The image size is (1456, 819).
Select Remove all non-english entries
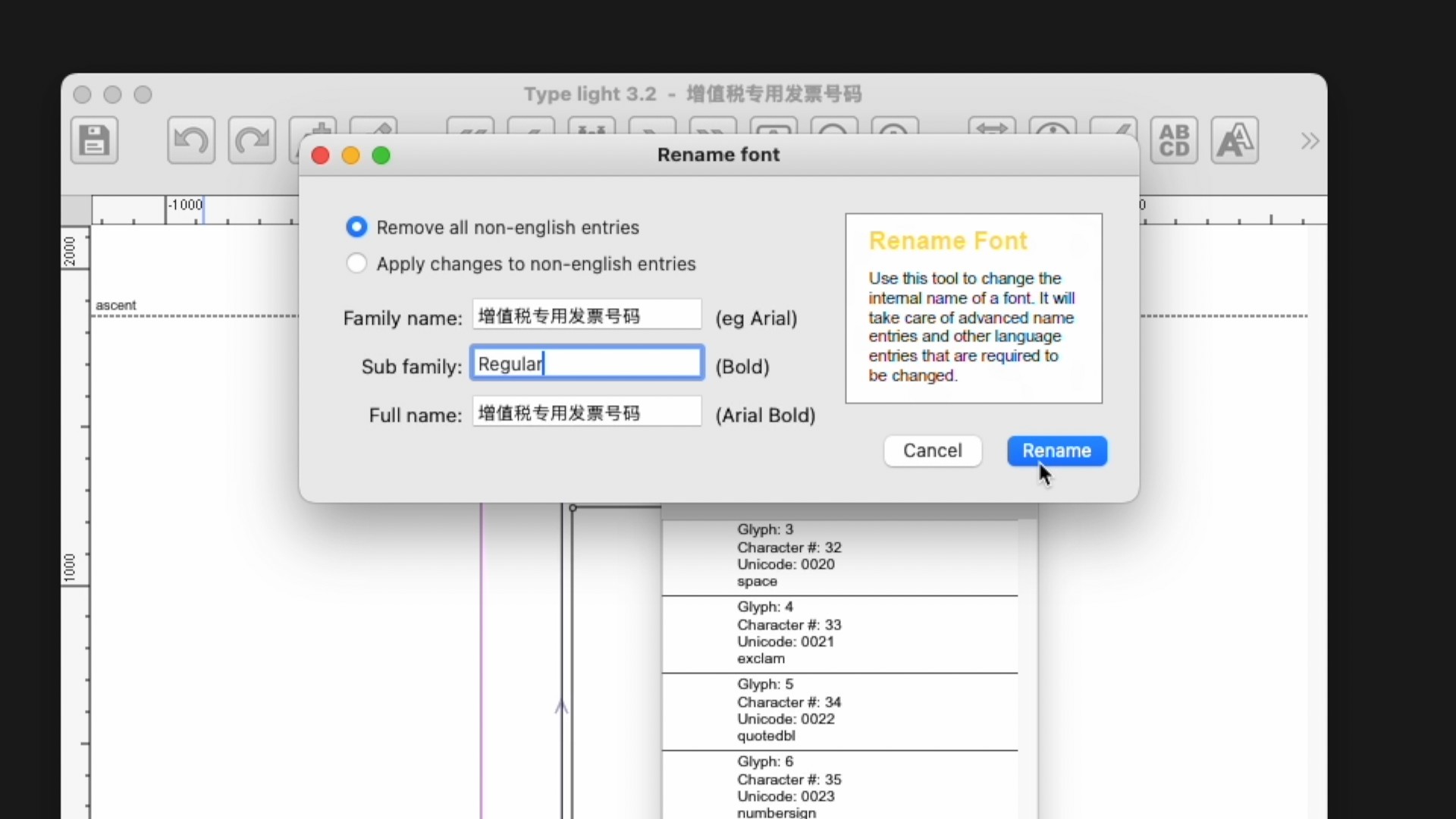(356, 227)
